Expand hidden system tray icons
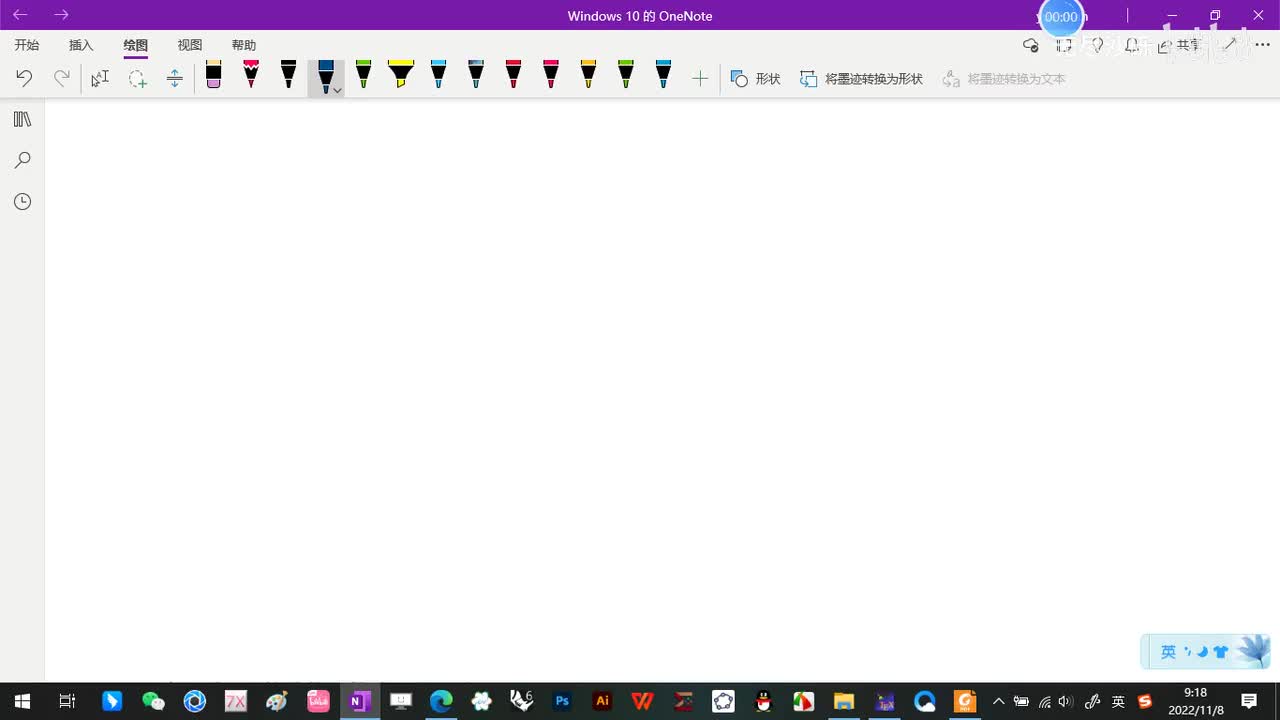Screen dimensions: 1280x720 pyautogui.click(x=998, y=701)
